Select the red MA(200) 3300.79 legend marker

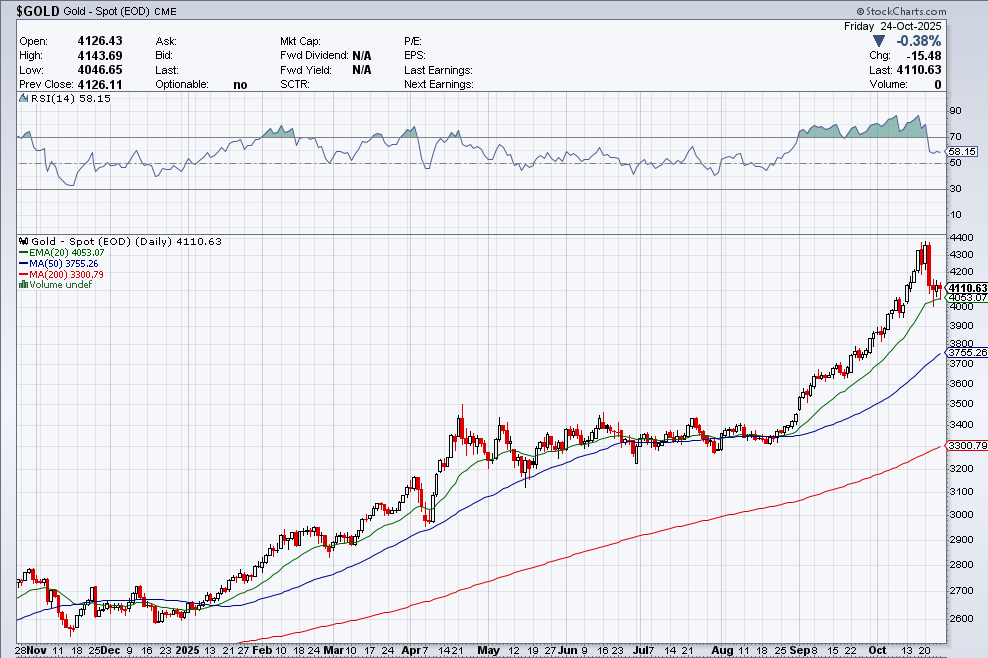click(x=23, y=275)
